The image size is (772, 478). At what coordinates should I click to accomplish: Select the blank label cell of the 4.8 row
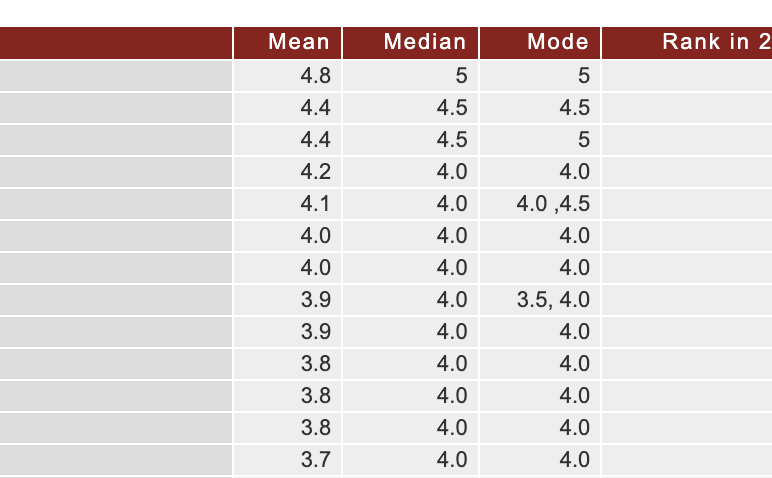(116, 76)
